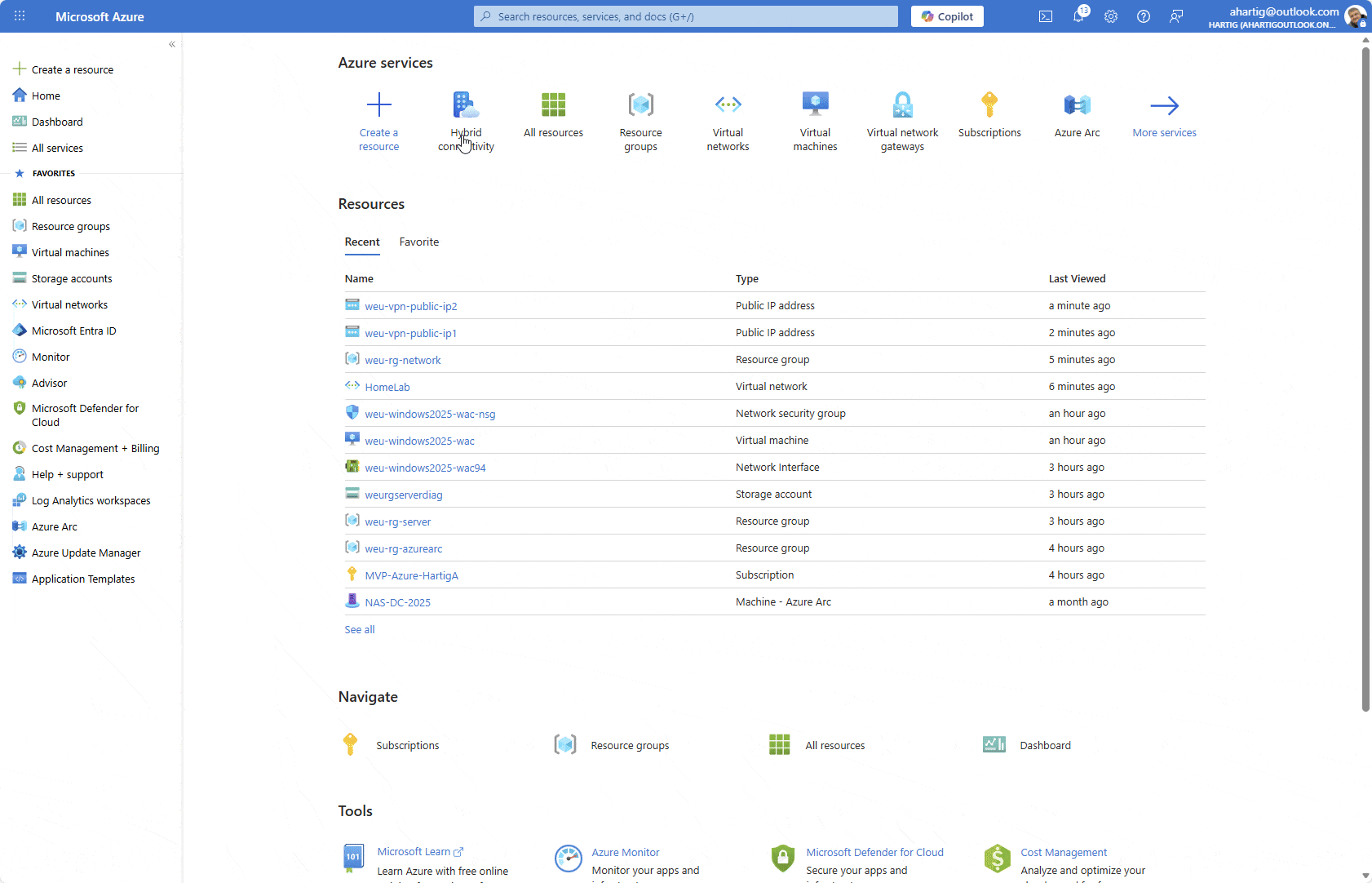Open the portal hamburger menu
Viewport: 1372px width, 883px height.
[x=18, y=16]
